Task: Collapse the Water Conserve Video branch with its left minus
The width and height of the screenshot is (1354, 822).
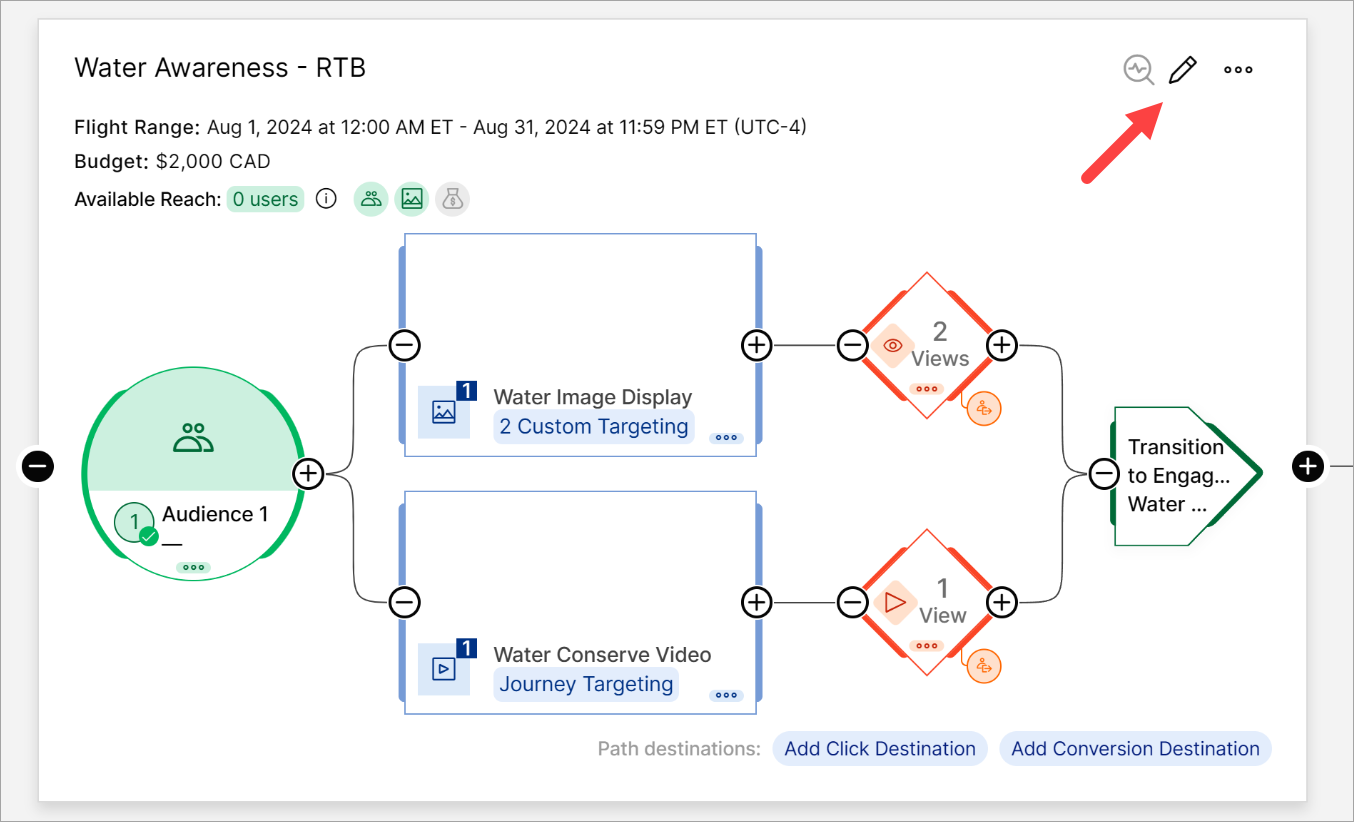Action: (404, 602)
